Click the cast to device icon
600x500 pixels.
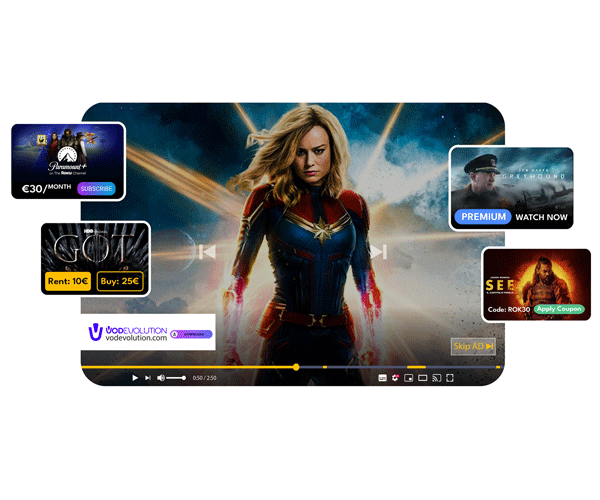coord(436,378)
